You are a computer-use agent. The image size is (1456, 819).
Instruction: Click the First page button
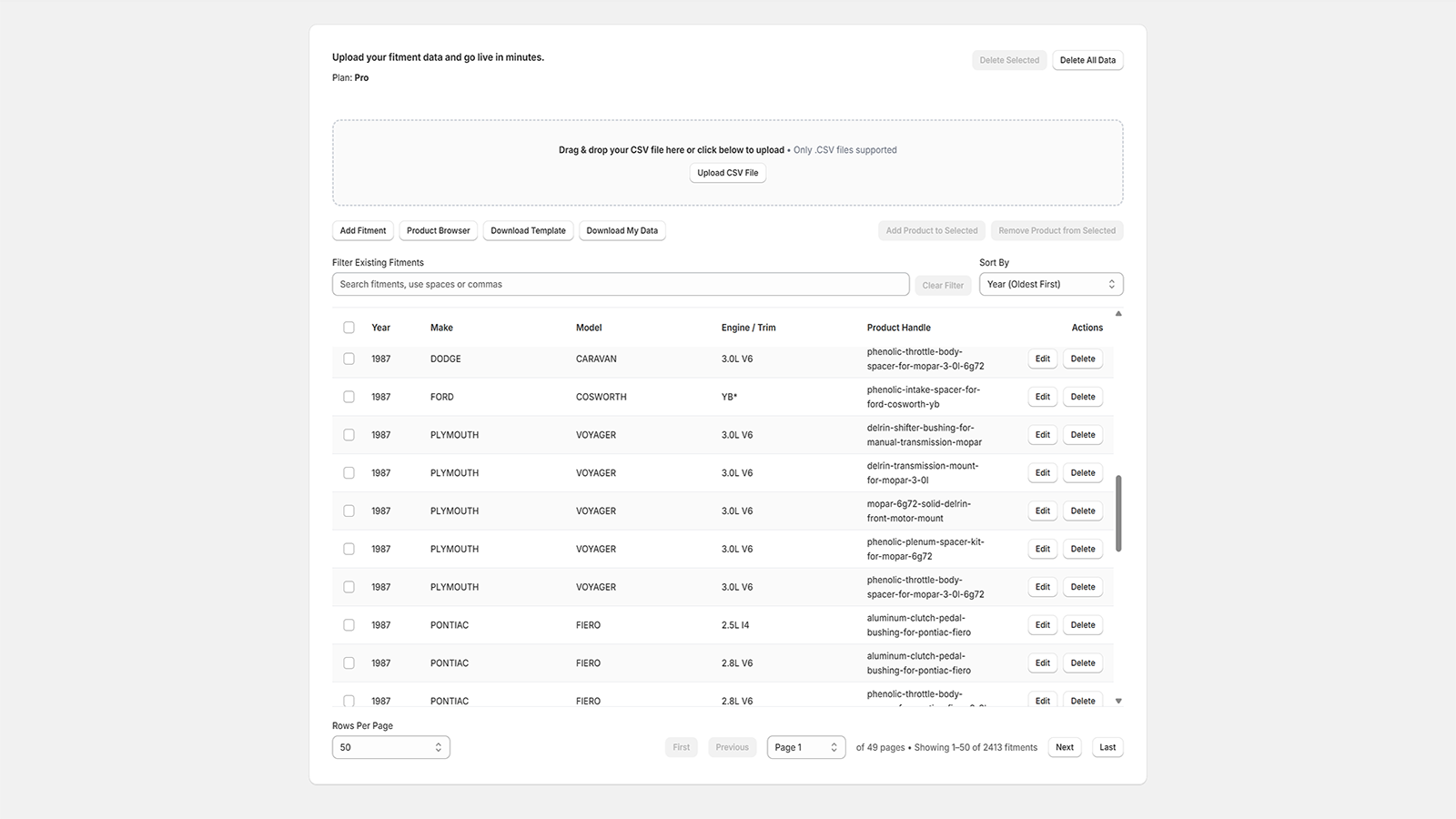tap(682, 747)
